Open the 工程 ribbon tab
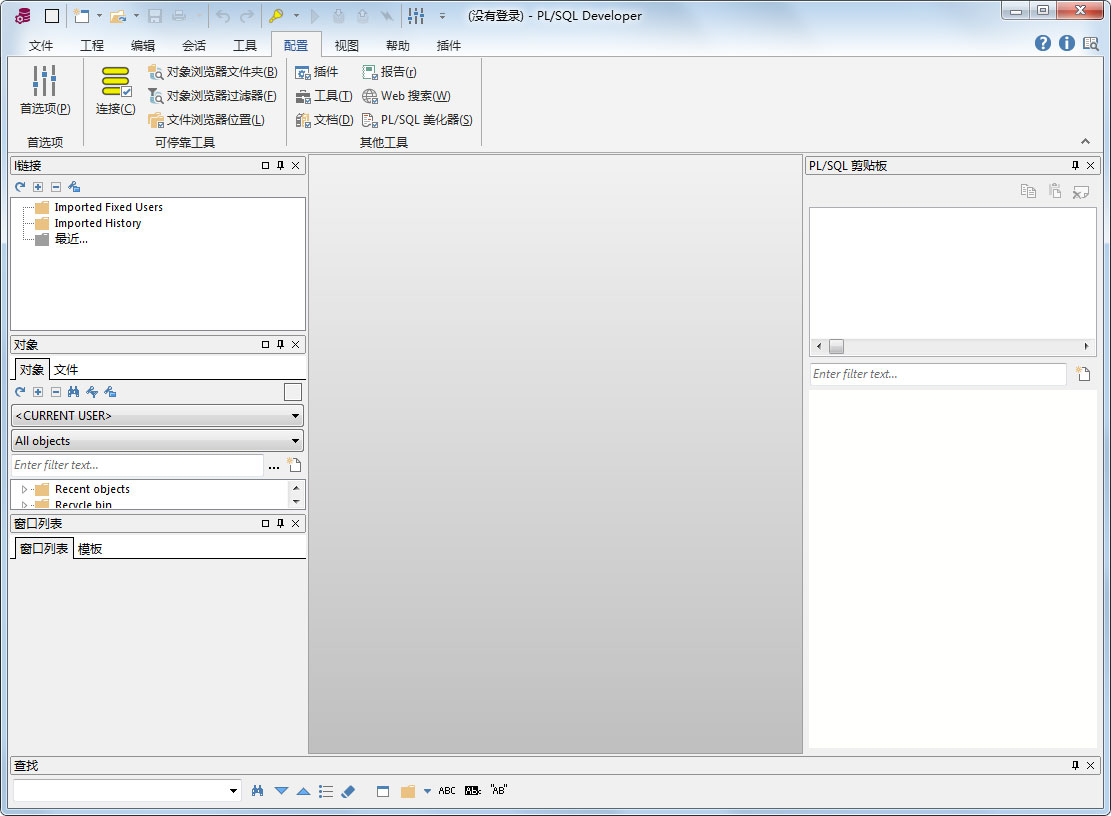Image resolution: width=1111 pixels, height=816 pixels. pos(91,45)
